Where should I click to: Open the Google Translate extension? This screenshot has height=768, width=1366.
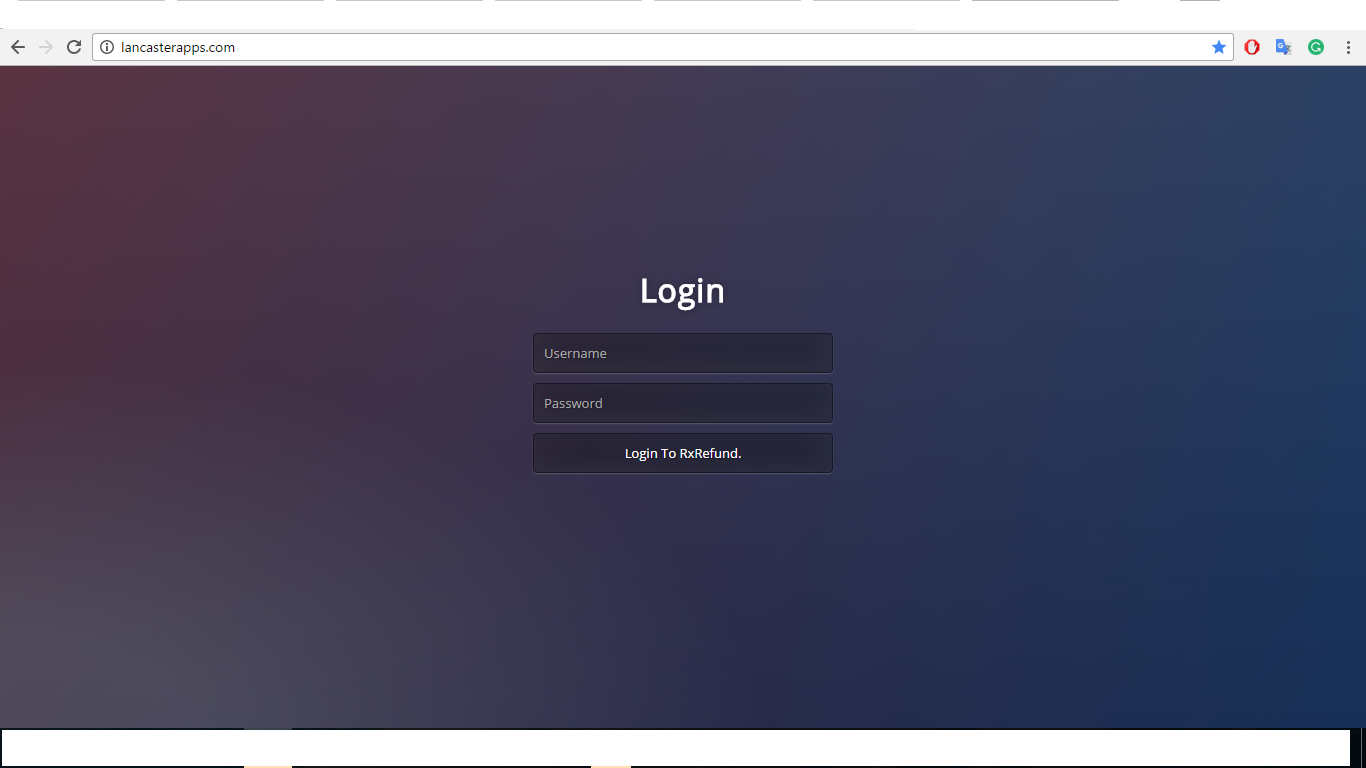point(1284,47)
